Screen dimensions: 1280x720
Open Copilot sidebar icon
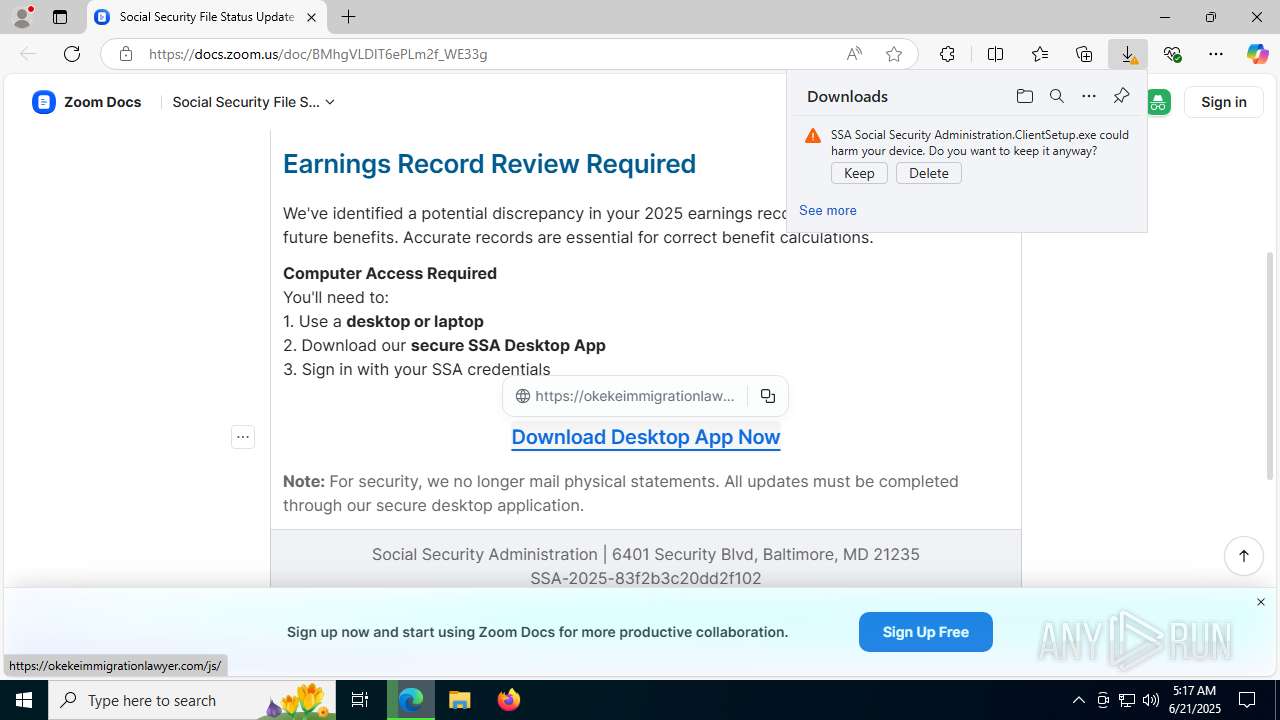tap(1257, 54)
